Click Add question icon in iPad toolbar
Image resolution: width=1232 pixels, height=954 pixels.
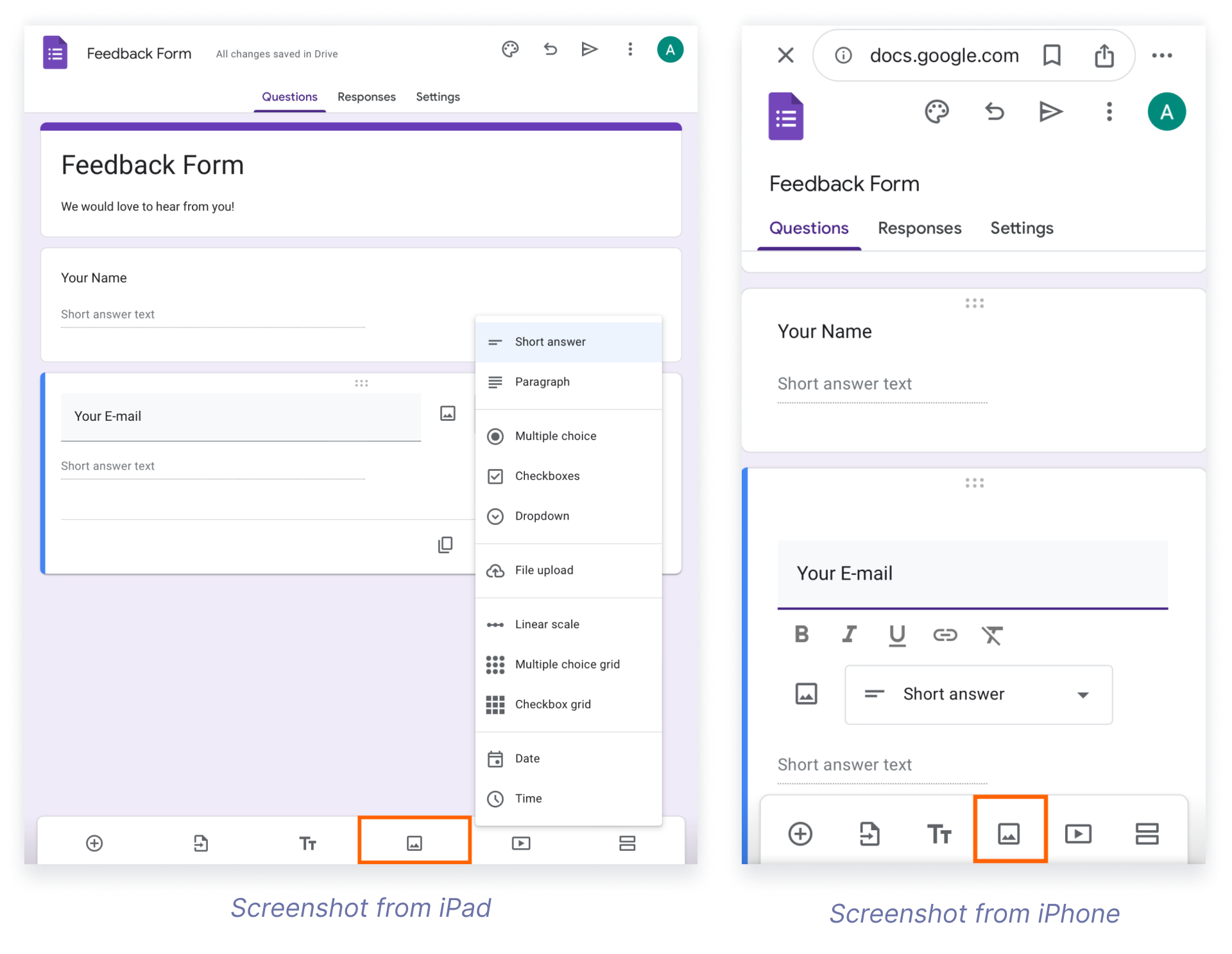[x=94, y=843]
